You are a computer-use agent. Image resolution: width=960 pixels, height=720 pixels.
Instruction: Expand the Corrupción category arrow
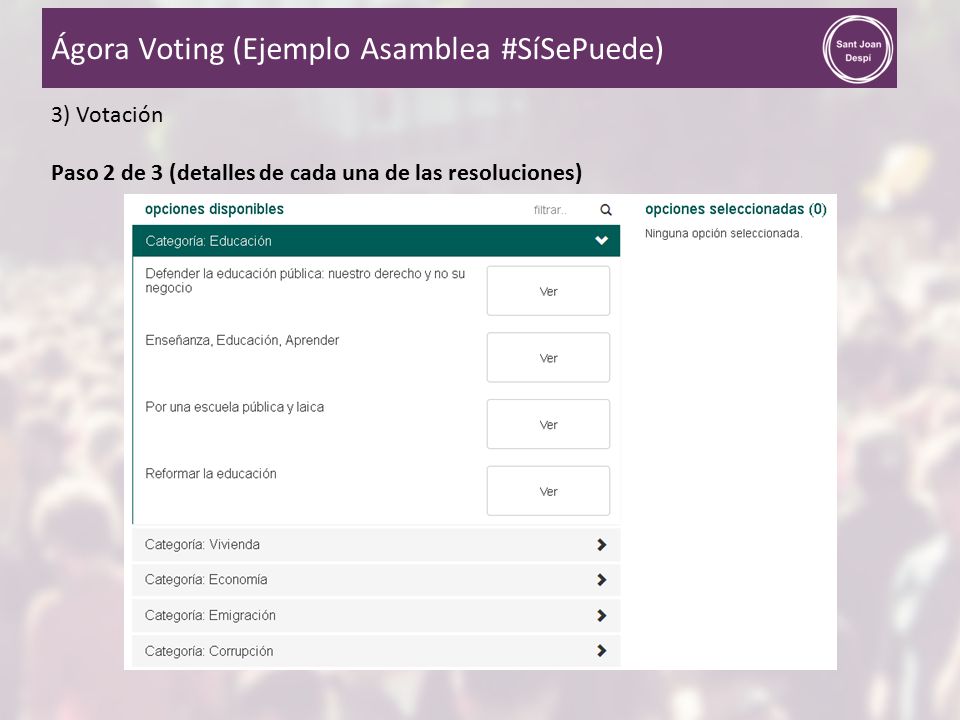(x=601, y=650)
